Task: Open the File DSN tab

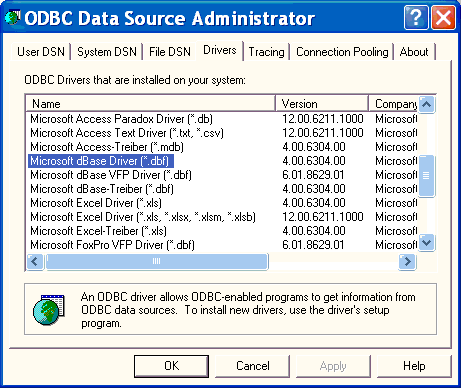Action: (x=170, y=52)
